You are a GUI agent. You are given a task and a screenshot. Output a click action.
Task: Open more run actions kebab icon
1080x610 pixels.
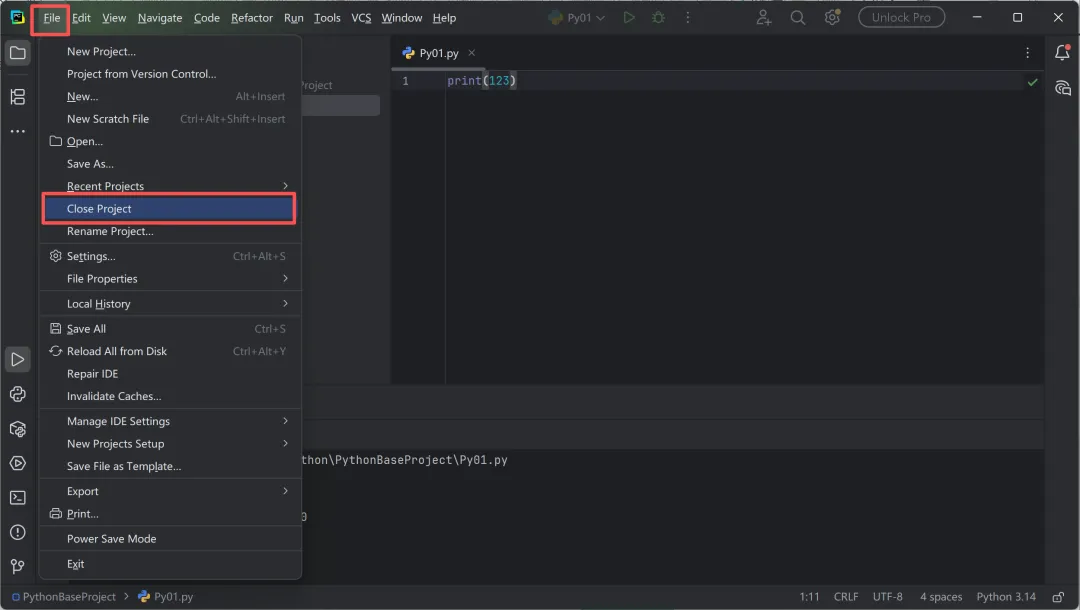point(687,17)
